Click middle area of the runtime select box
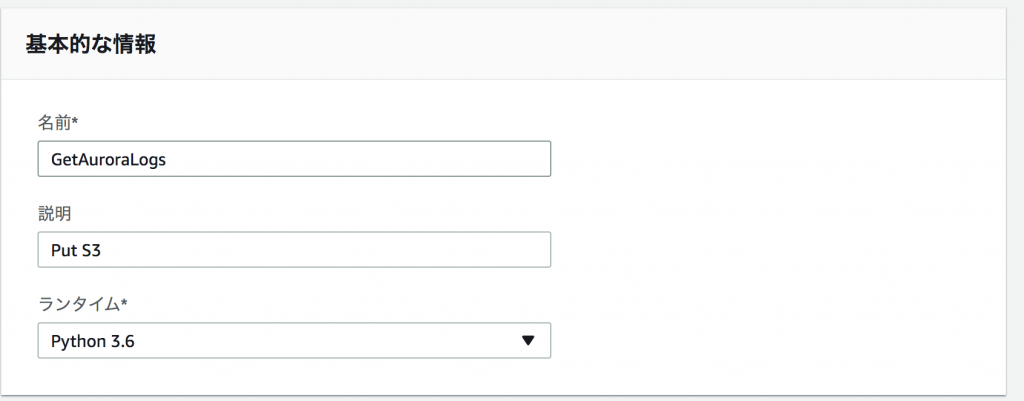 (x=294, y=340)
